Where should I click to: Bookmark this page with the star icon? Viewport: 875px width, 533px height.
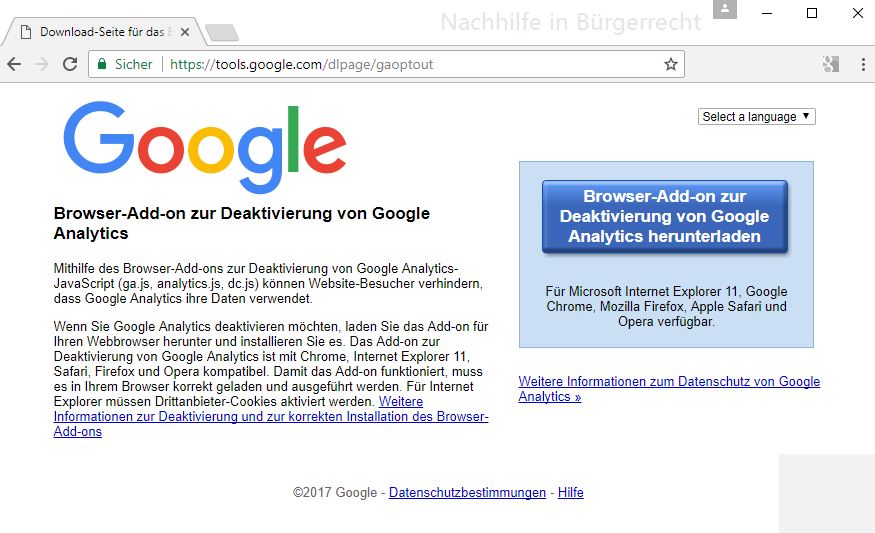[671, 64]
